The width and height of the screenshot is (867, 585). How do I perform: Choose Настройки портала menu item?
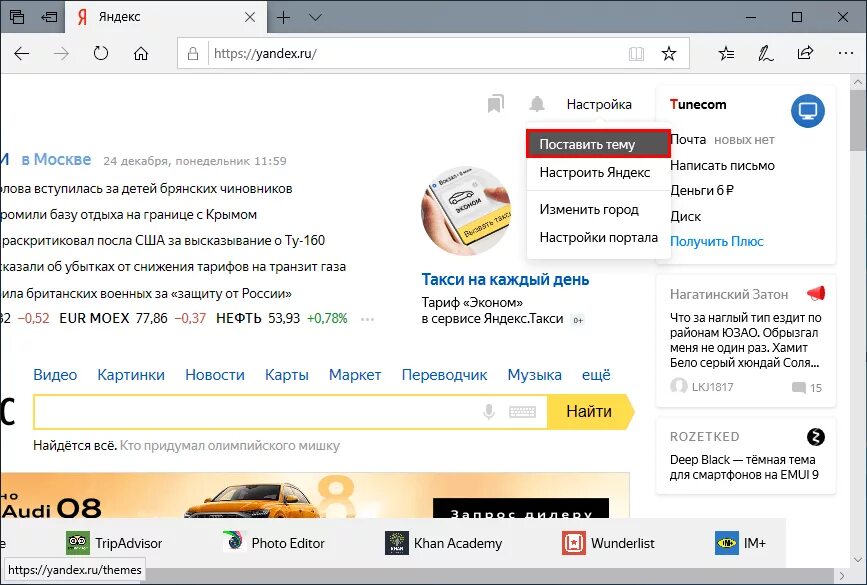pyautogui.click(x=599, y=238)
